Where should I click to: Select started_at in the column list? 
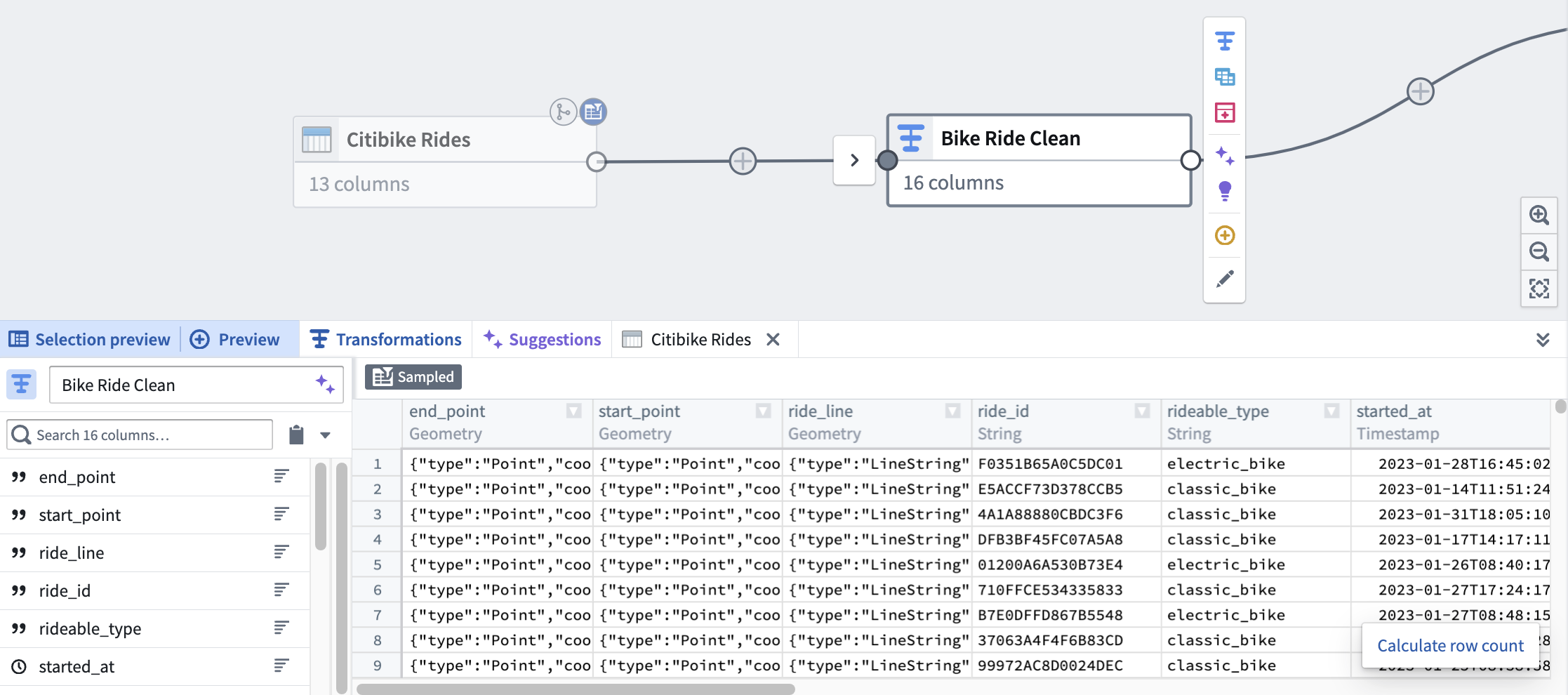pyautogui.click(x=154, y=666)
